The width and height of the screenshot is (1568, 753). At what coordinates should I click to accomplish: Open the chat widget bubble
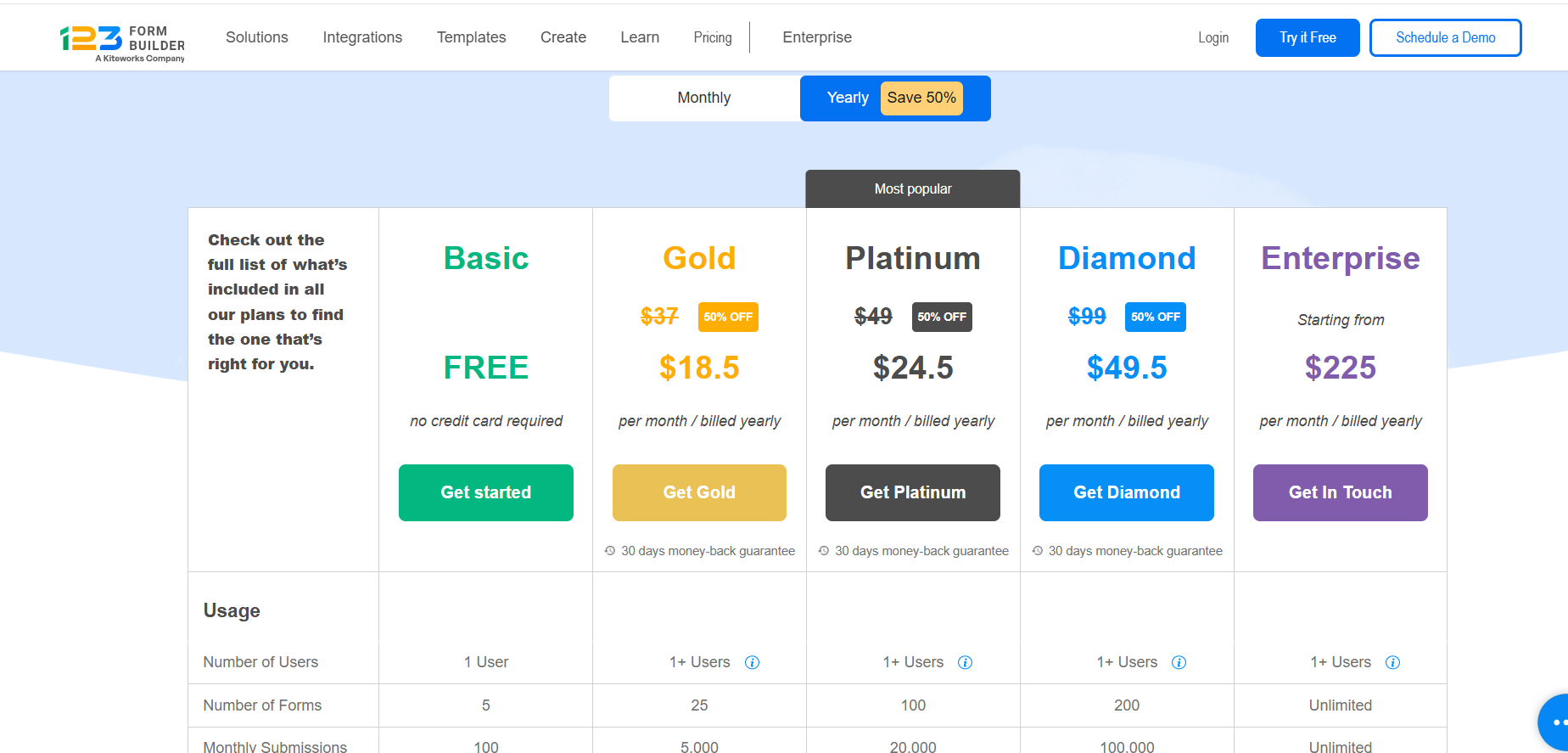coord(1556,722)
